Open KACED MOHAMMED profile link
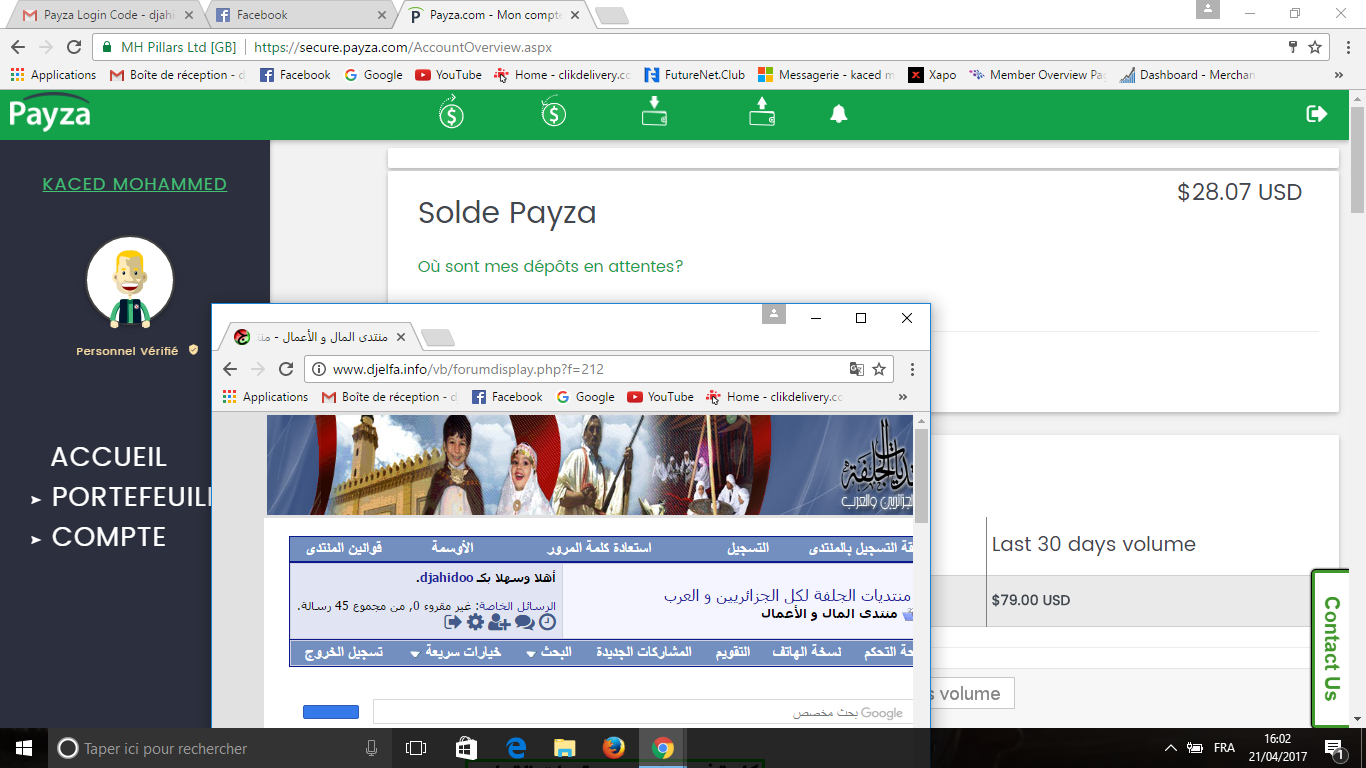Screen dimensions: 1366x768 pyautogui.click(x=135, y=184)
